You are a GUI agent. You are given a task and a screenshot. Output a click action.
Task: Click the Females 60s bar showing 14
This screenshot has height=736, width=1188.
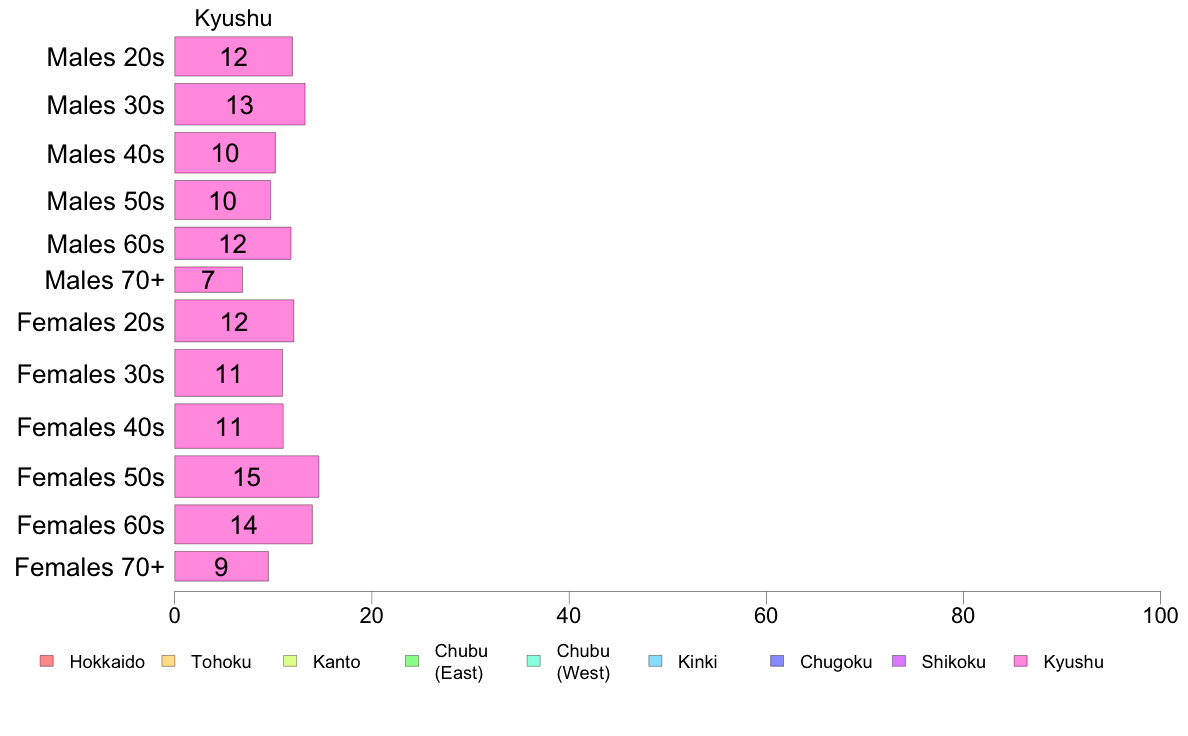(243, 525)
